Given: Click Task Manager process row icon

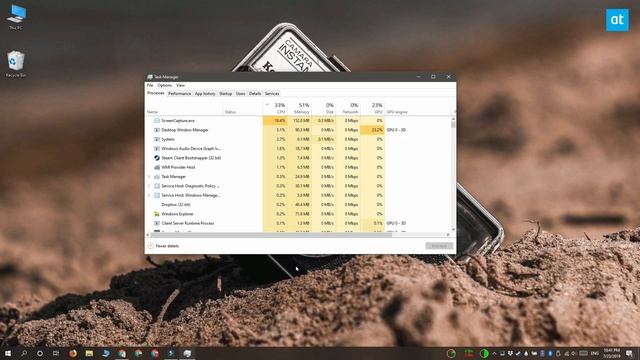Looking at the screenshot, I should click(x=157, y=176).
